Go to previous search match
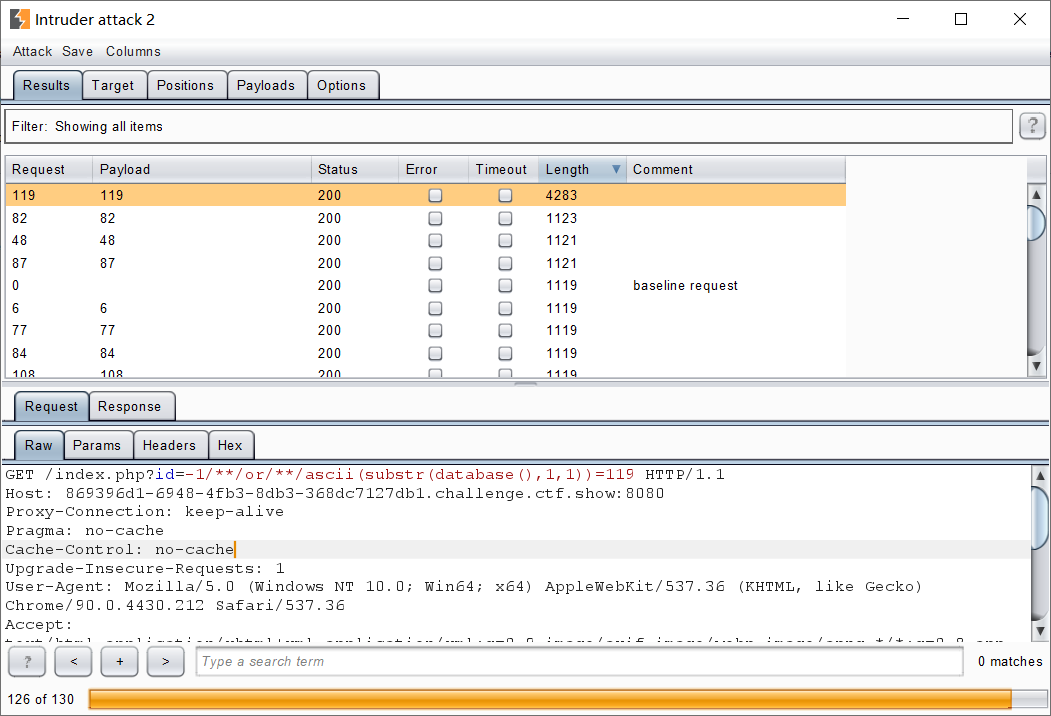The image size is (1051, 716). [73, 662]
